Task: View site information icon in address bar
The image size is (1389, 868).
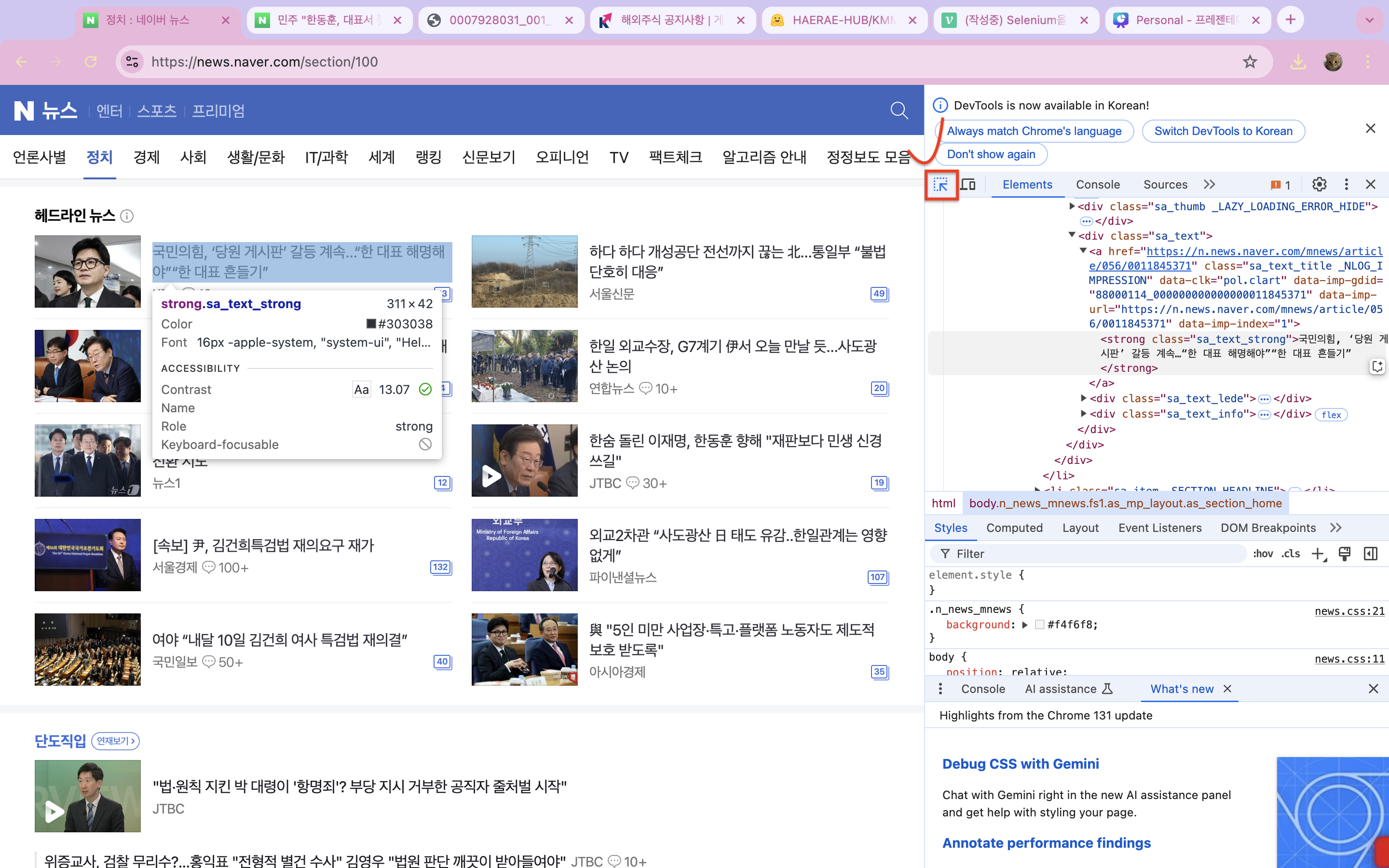Action: 132,62
